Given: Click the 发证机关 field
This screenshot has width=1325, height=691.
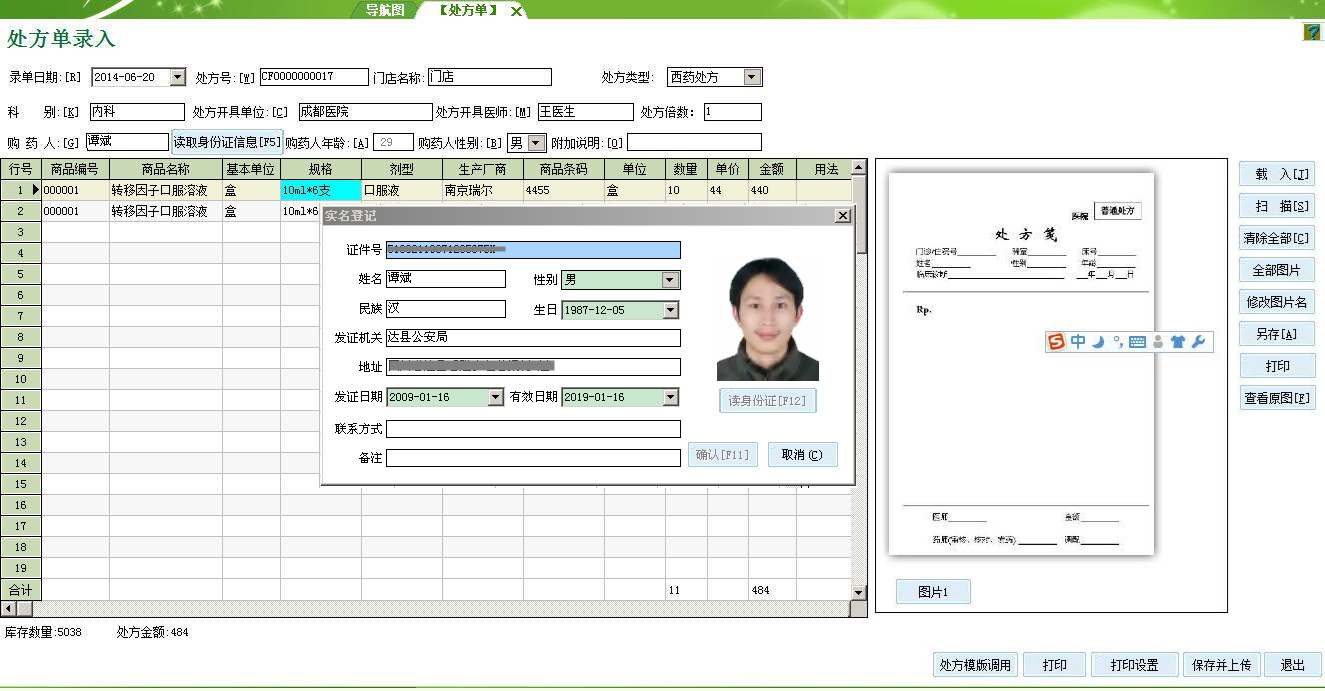Looking at the screenshot, I should [533, 338].
